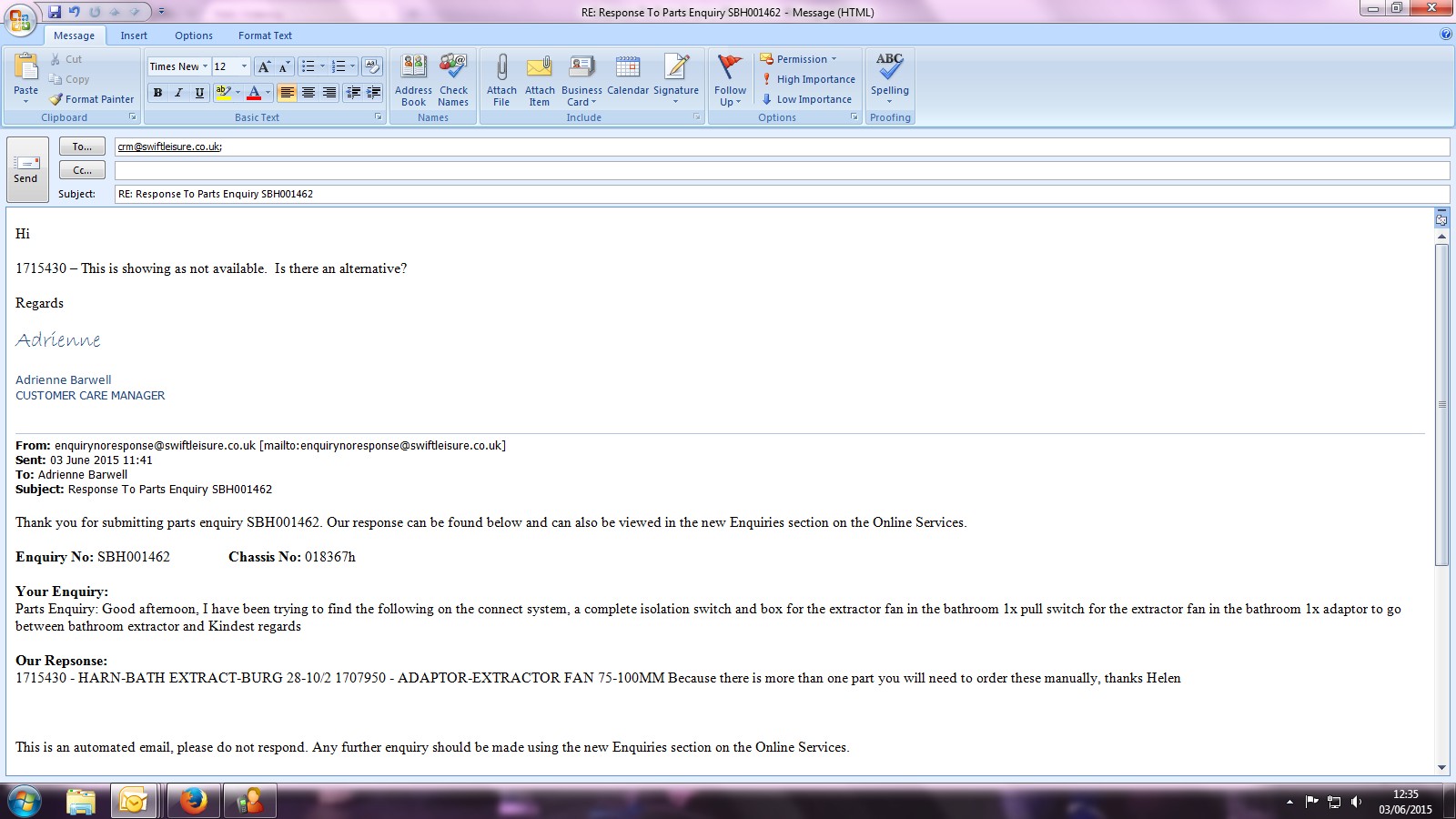Open the Format Text tab
This screenshot has height=819, width=1456.
point(265,35)
